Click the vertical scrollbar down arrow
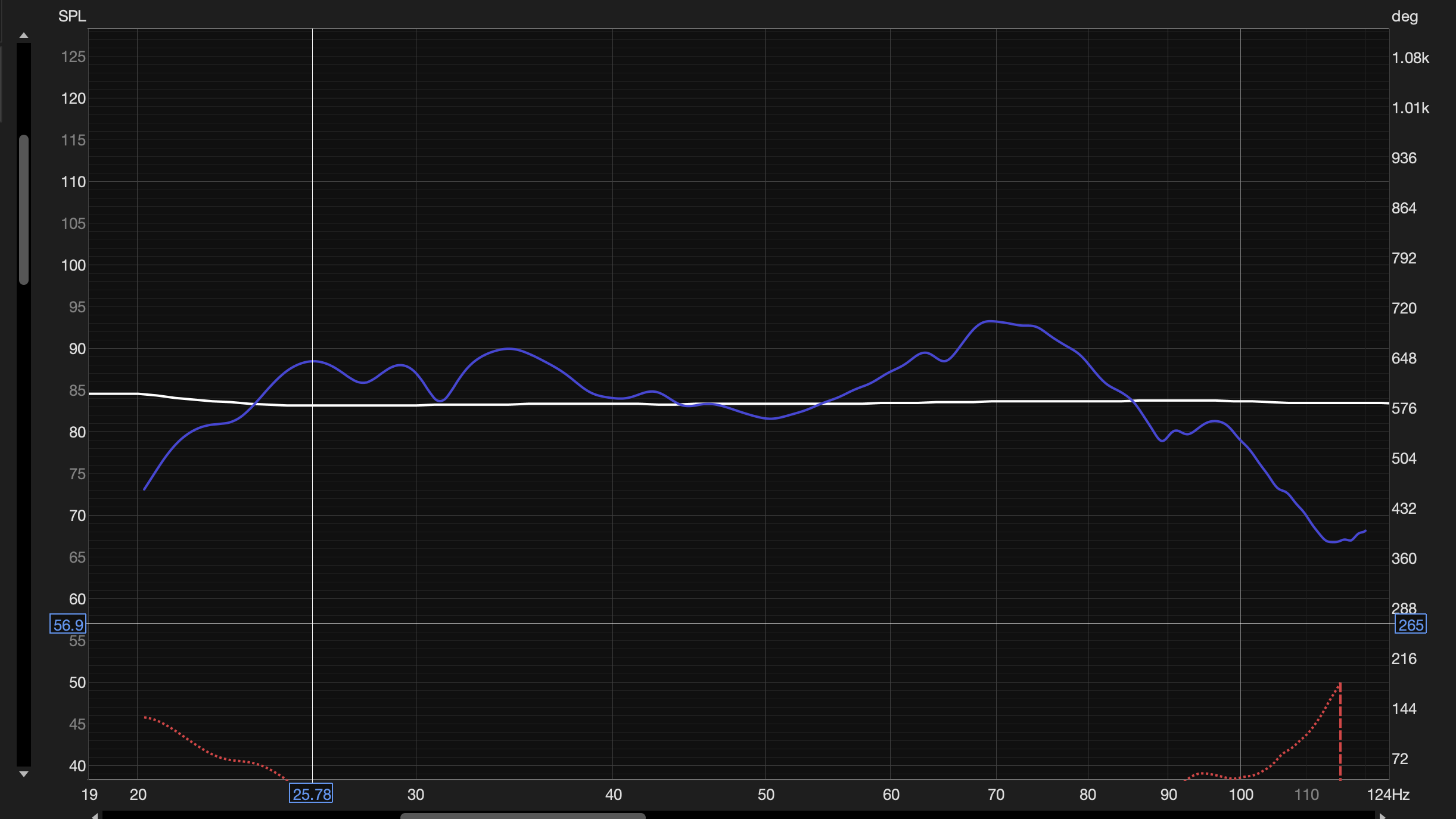 pos(24,774)
